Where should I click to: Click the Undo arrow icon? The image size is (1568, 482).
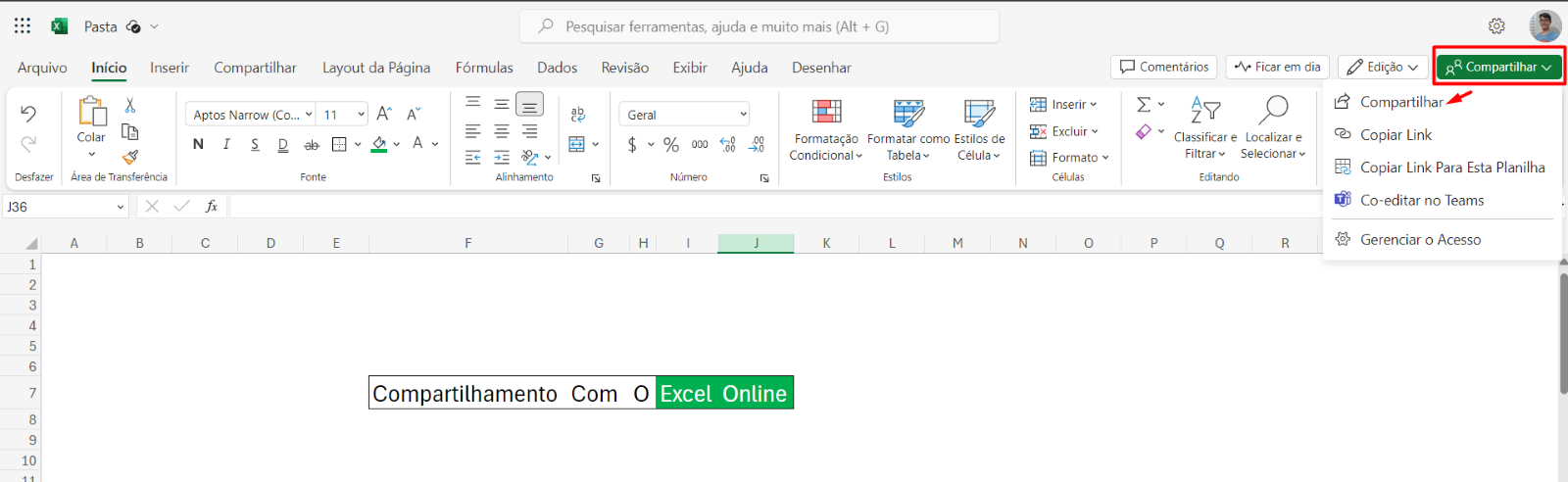[x=28, y=114]
